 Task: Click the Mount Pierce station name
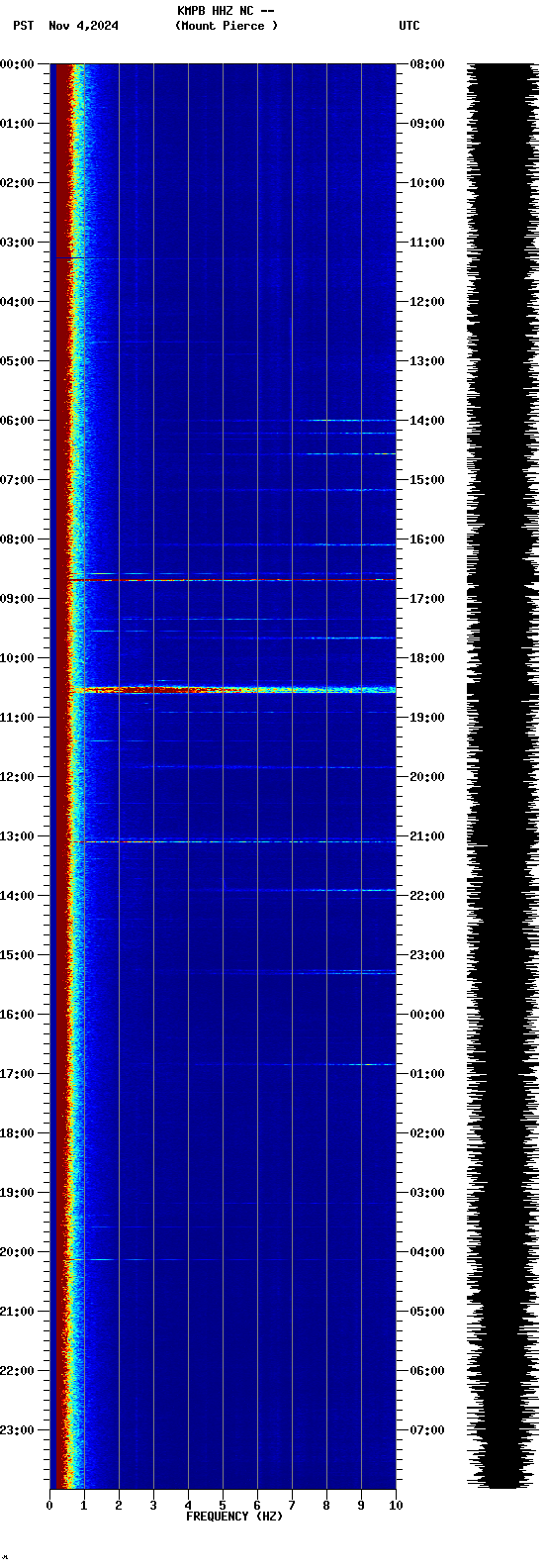(227, 26)
